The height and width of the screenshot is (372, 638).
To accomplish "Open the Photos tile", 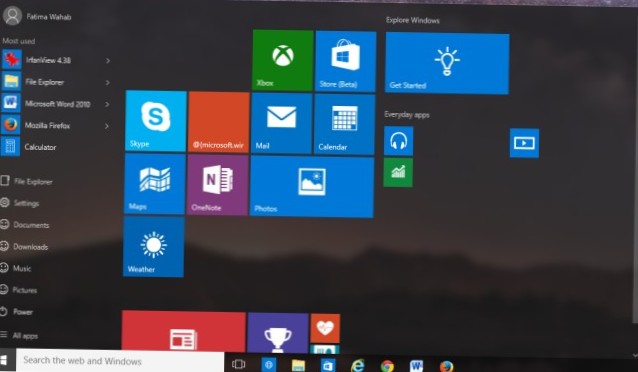I will click(312, 187).
